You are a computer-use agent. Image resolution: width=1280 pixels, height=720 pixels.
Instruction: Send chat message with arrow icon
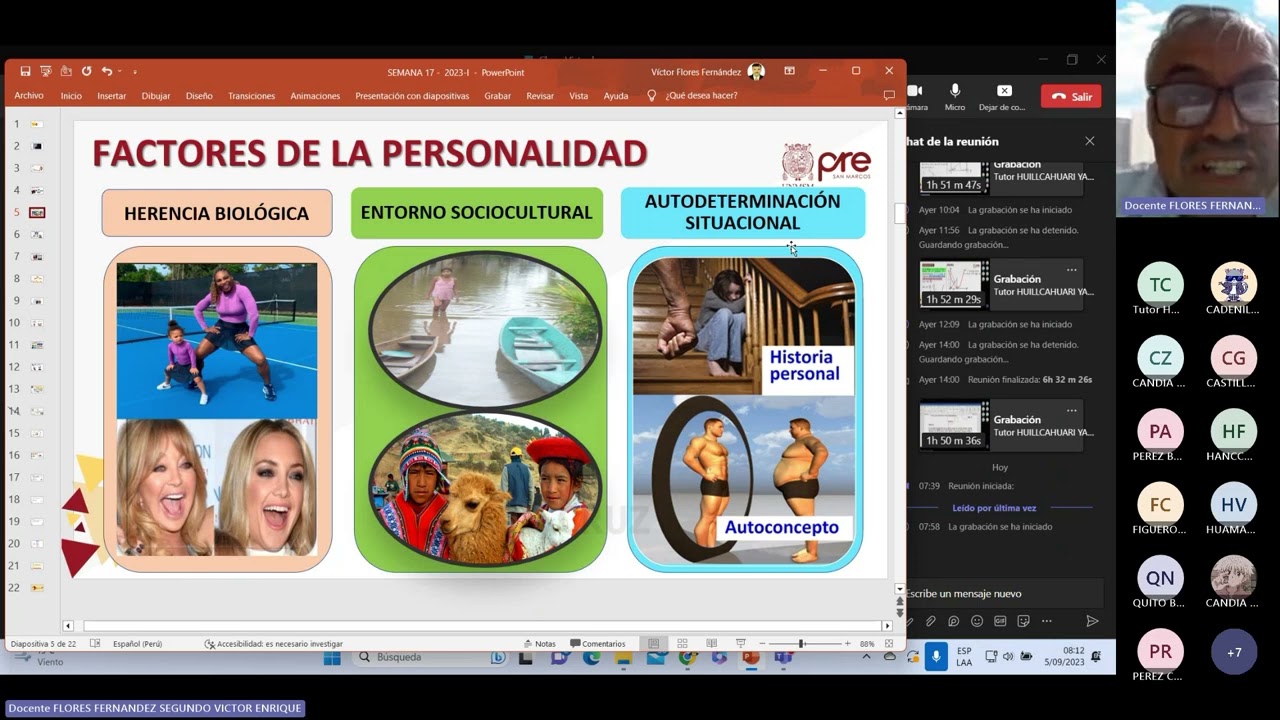(x=1092, y=621)
